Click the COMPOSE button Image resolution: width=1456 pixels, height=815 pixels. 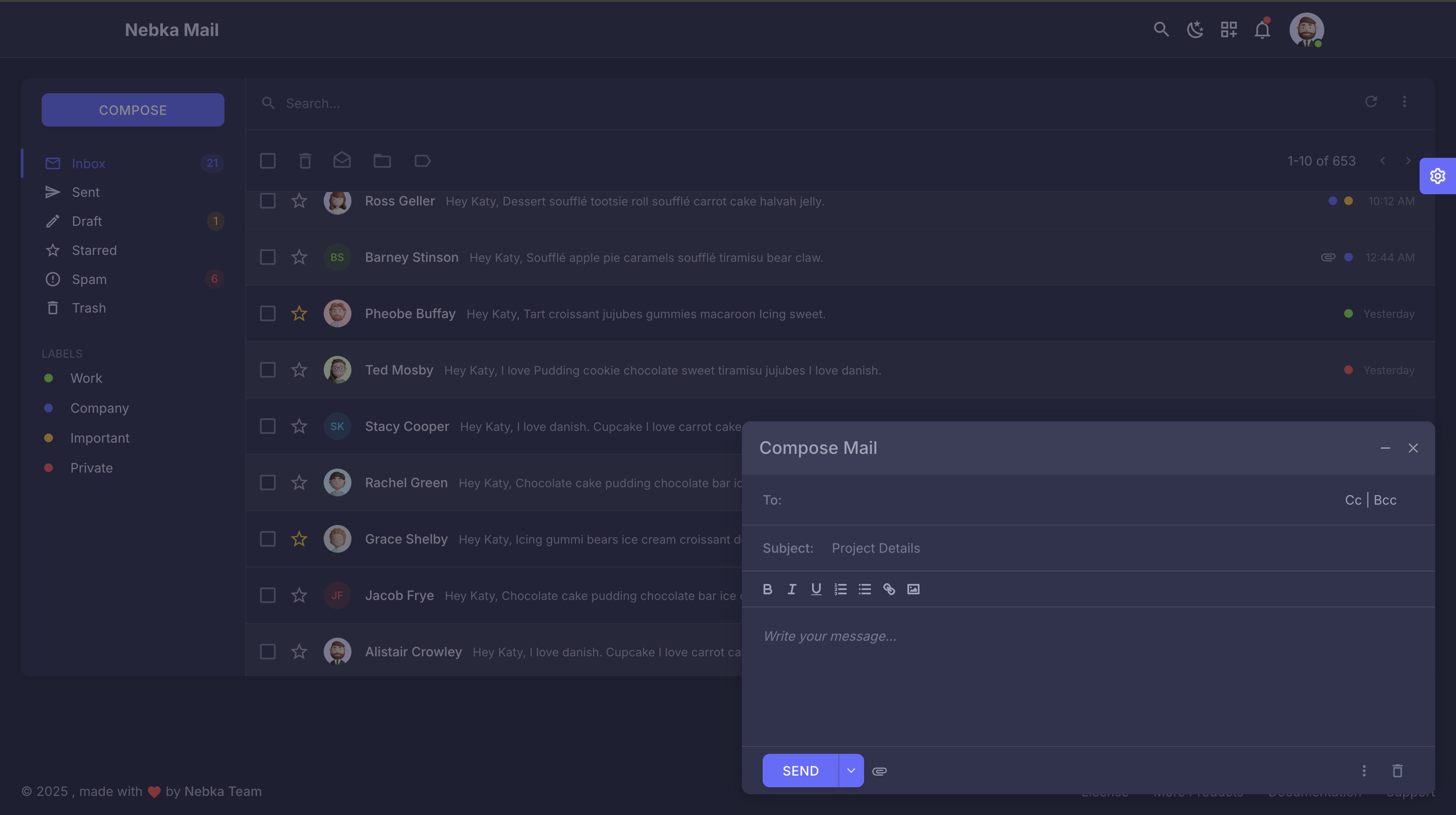[133, 110]
